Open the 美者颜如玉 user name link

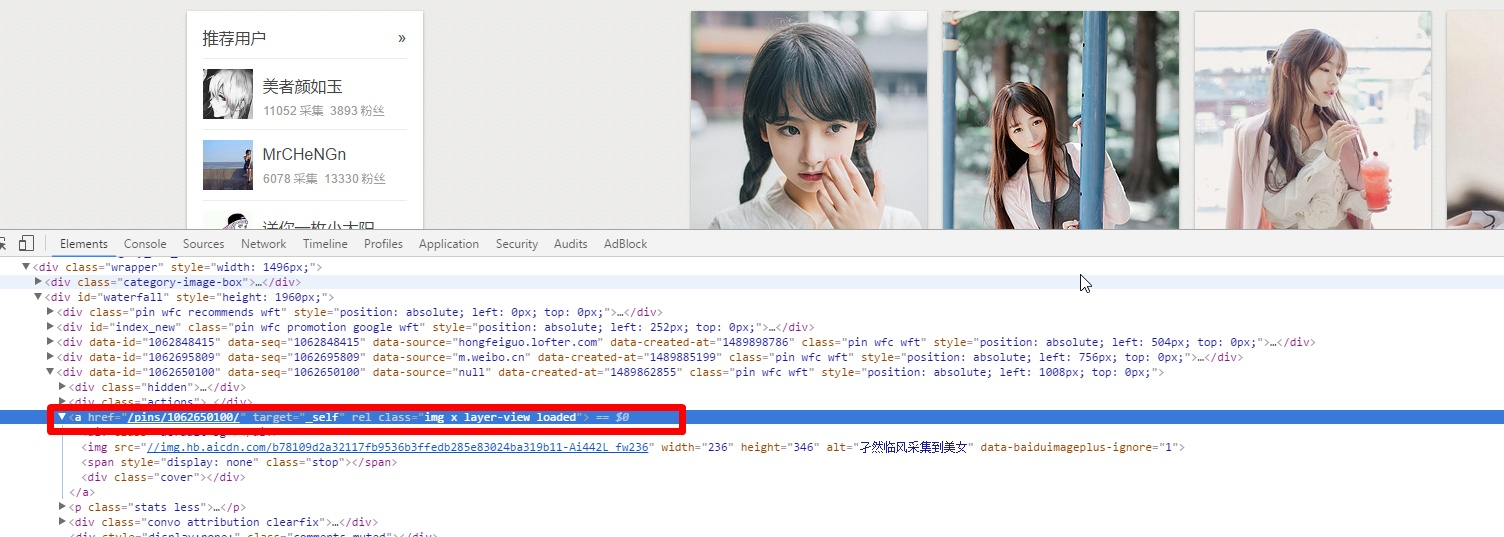coord(302,87)
